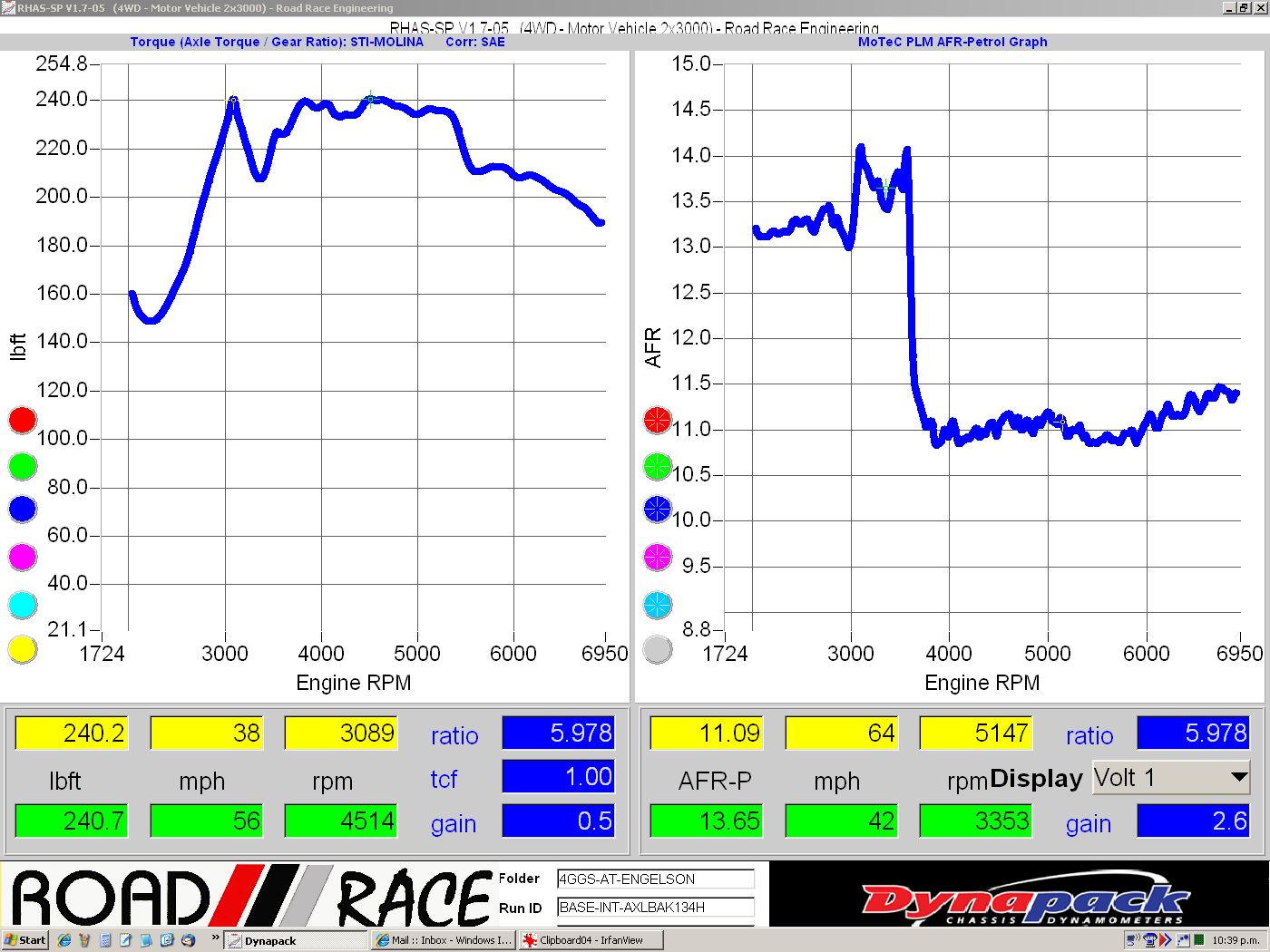Click the green mph value 56
This screenshot has width=1270, height=952.
point(206,821)
